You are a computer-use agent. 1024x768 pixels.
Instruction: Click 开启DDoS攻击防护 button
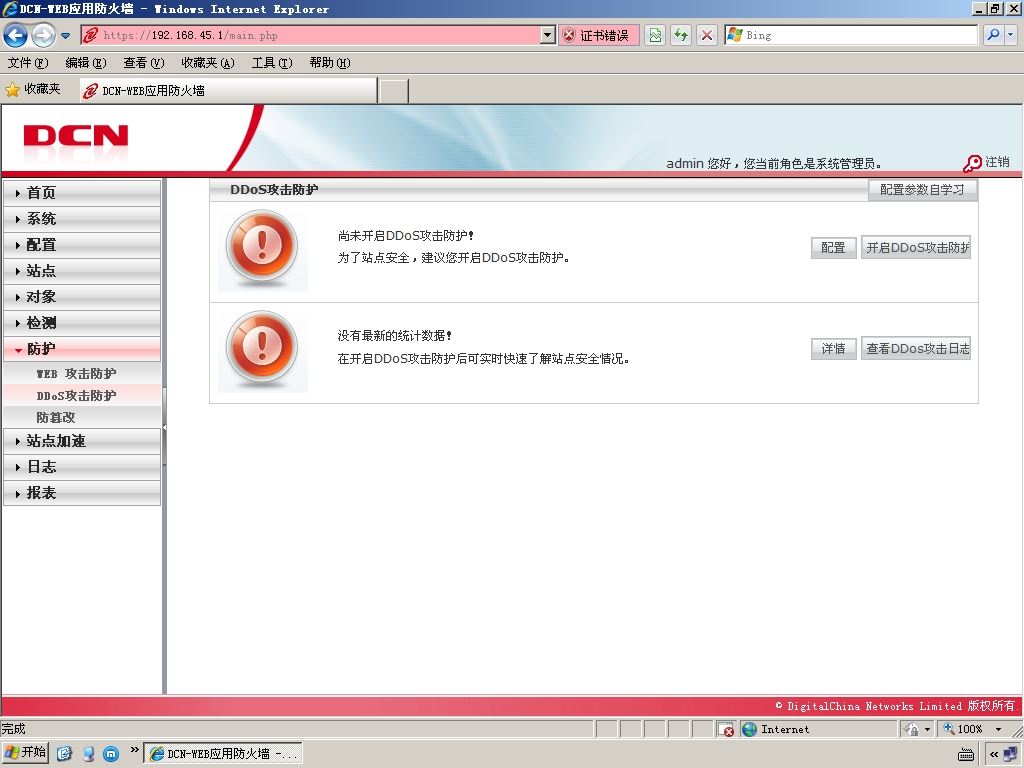(x=916, y=248)
